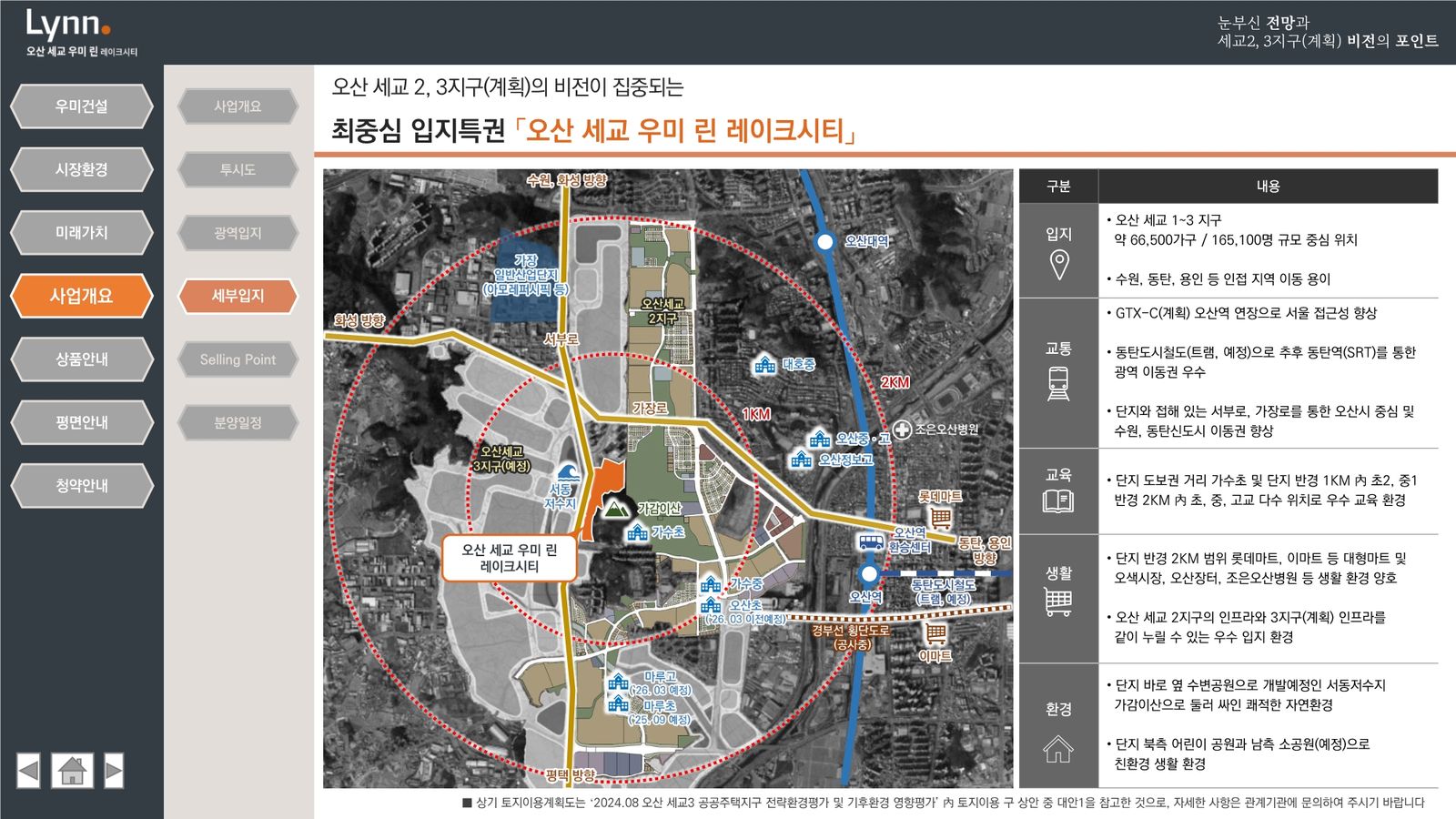This screenshot has width=1456, height=819.
Task: Click the train icon under 교통
Action: 1058,383
